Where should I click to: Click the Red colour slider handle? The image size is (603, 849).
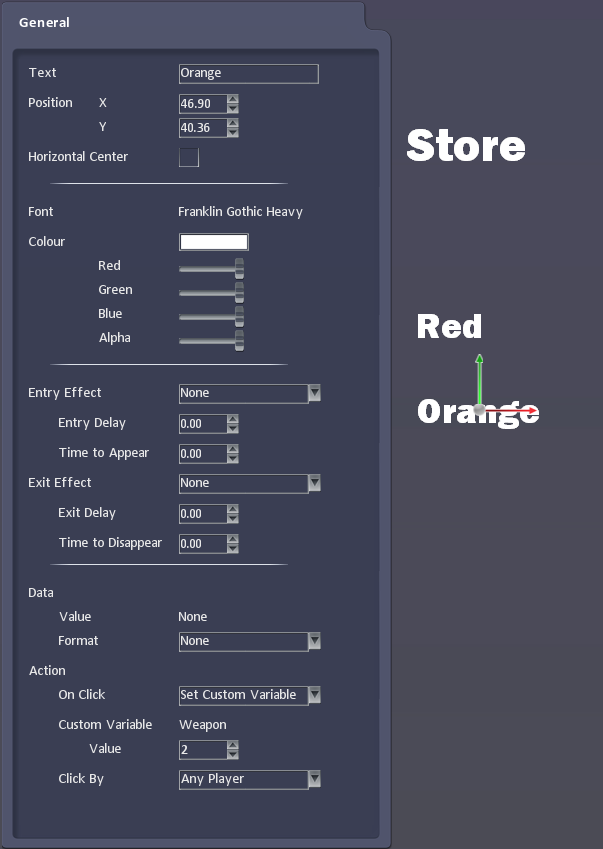coord(239,267)
